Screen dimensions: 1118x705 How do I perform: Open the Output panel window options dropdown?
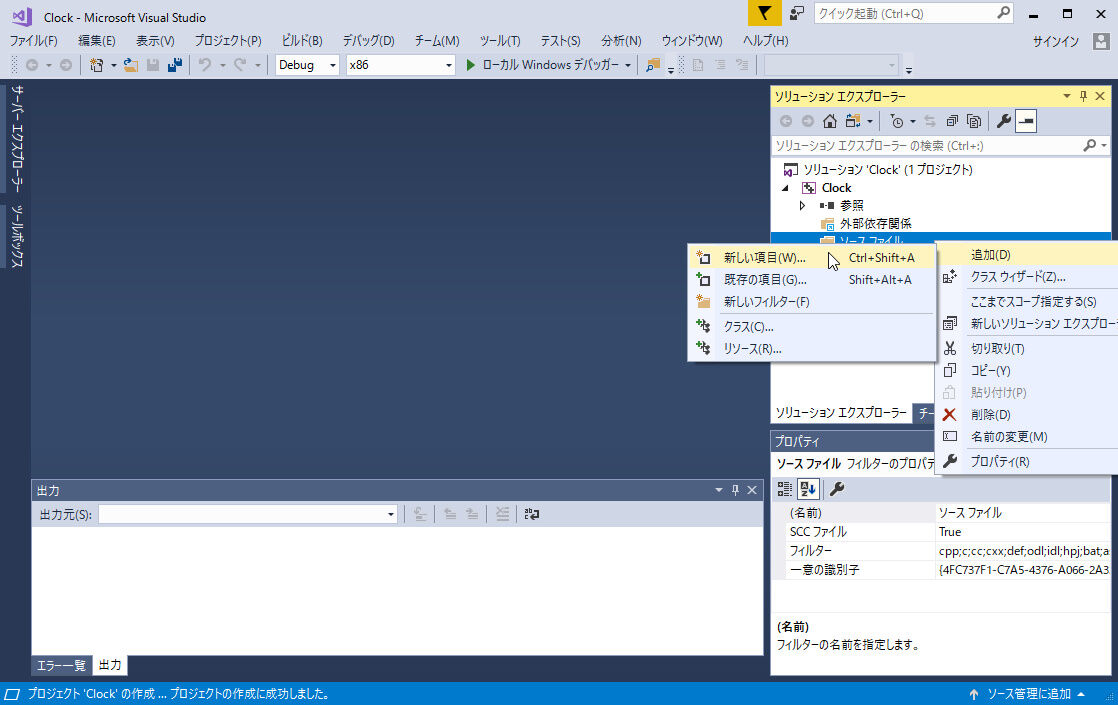[x=719, y=490]
